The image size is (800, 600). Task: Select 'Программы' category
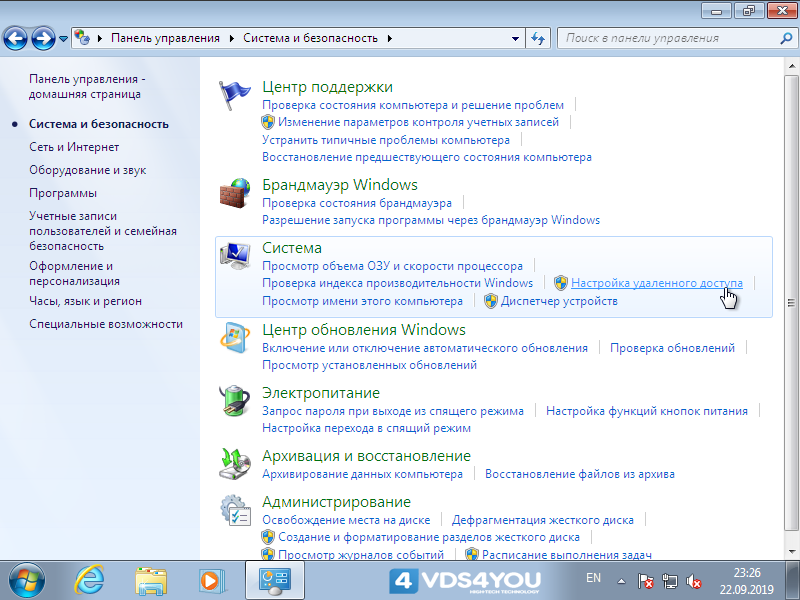63,193
